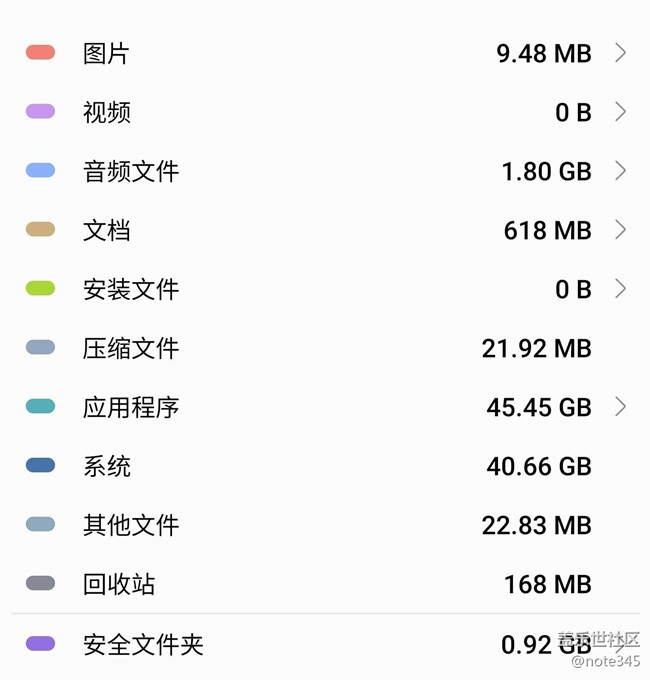
Task: Tap the 40.66 GB system size
Action: (539, 466)
